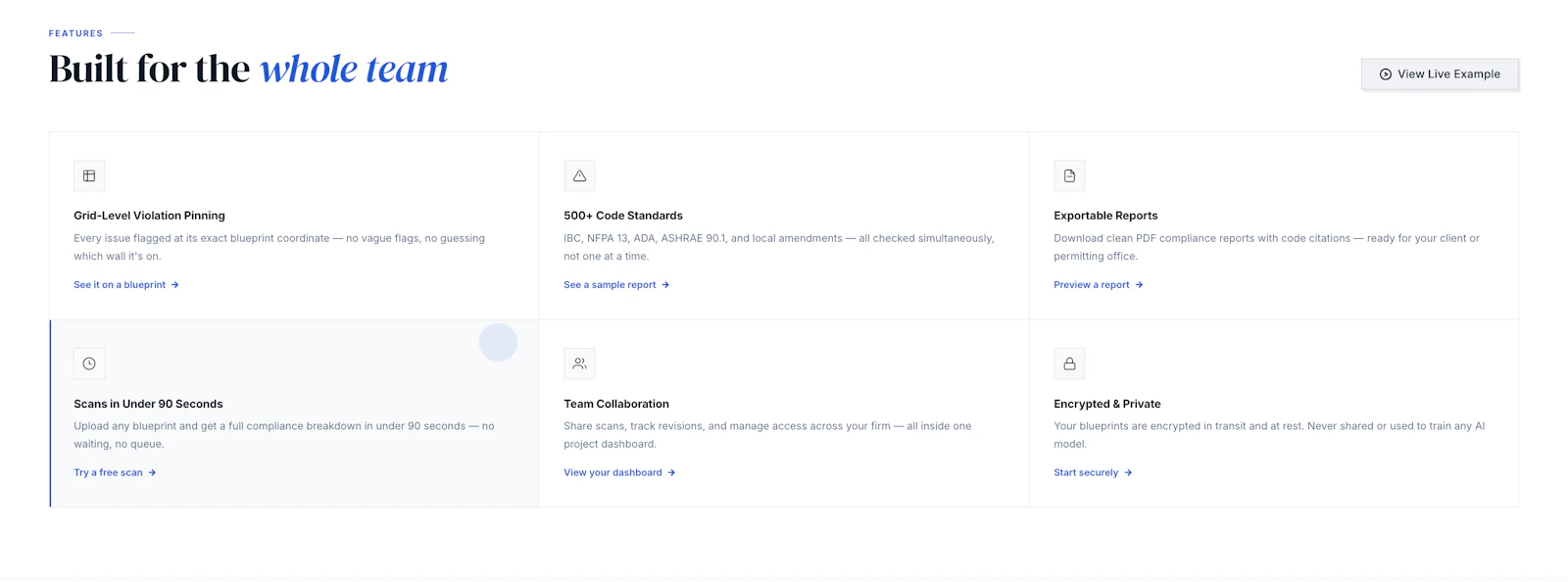The image size is (1568, 582).
Task: Click the light blue circle on highlighted card
Action: [498, 342]
